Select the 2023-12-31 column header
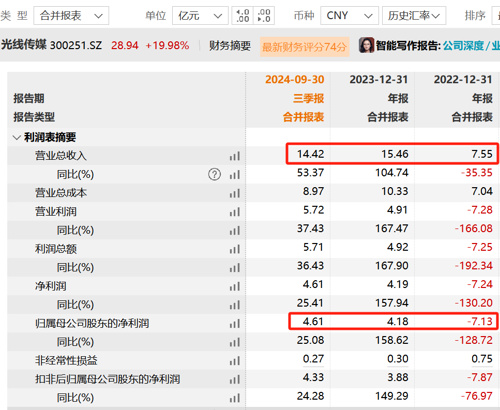The image size is (500, 410). coord(379,80)
